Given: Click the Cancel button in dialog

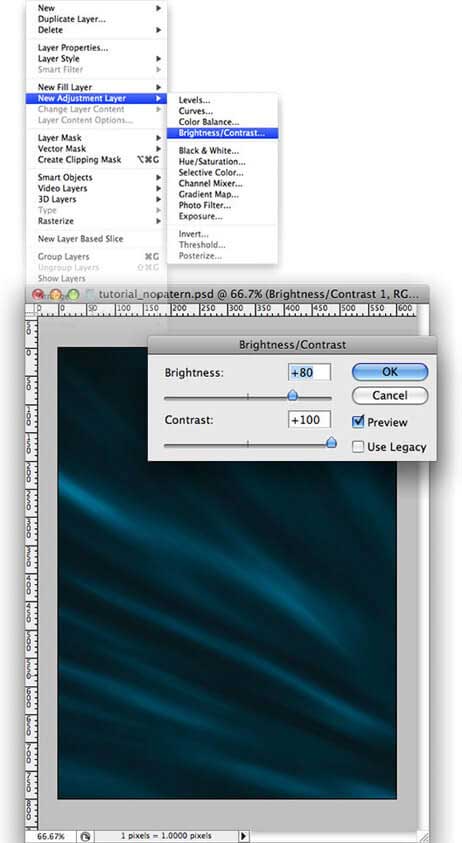Looking at the screenshot, I should click(390, 396).
